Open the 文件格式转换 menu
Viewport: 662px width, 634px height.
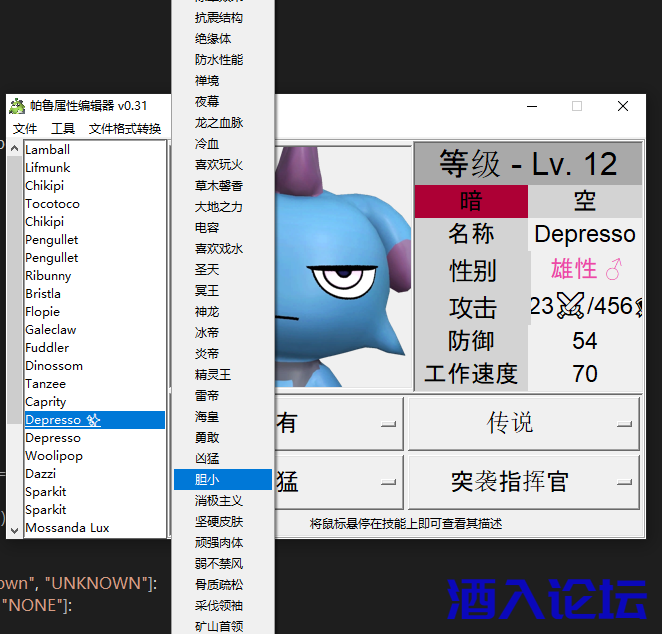(125, 128)
